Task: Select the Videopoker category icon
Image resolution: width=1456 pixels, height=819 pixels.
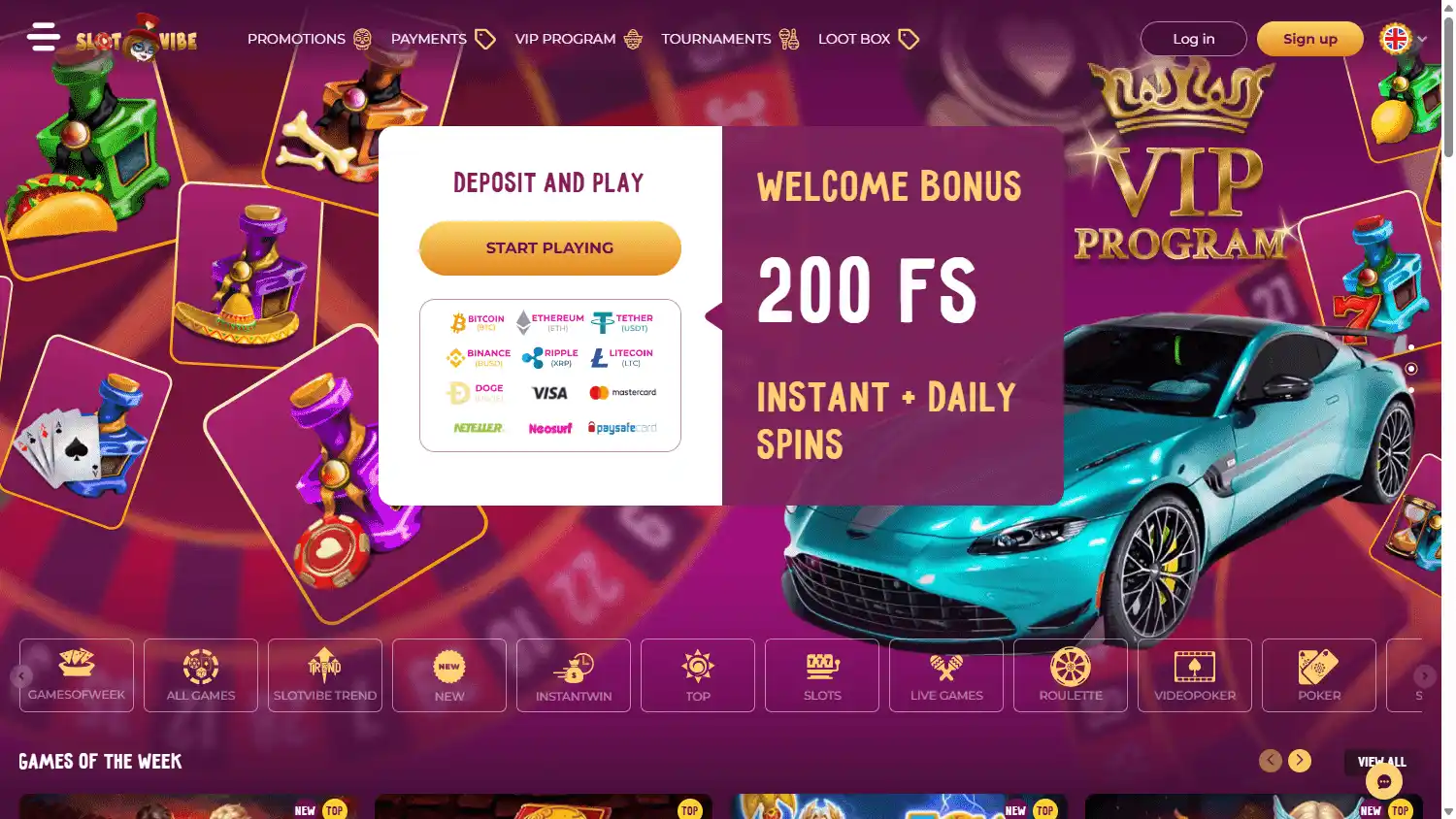Action: tap(1195, 667)
